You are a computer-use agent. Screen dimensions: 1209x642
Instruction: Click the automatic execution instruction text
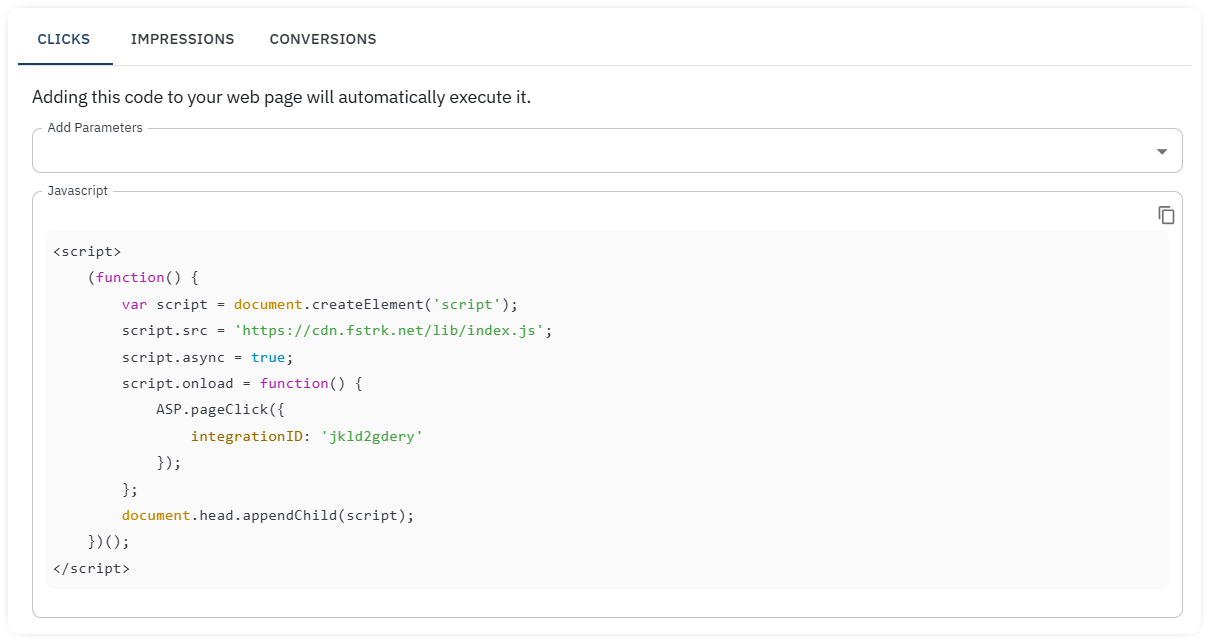(x=282, y=97)
